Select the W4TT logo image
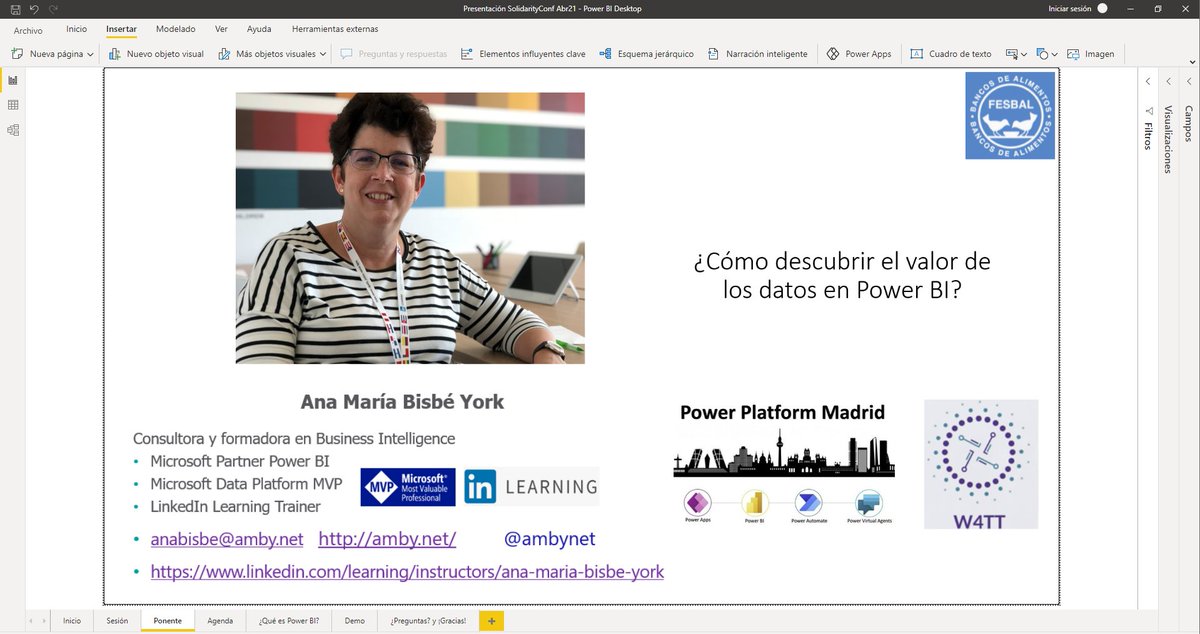 [x=981, y=464]
